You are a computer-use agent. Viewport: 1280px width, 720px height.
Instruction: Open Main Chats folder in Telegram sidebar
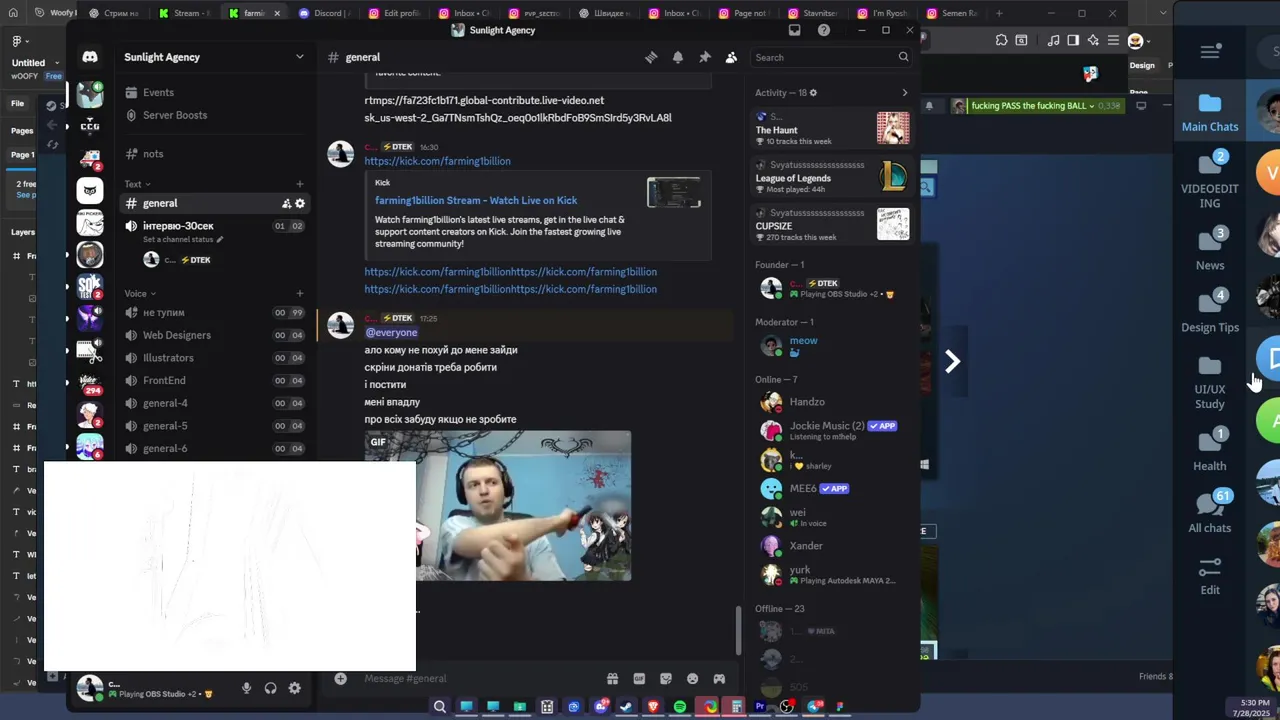1210,113
